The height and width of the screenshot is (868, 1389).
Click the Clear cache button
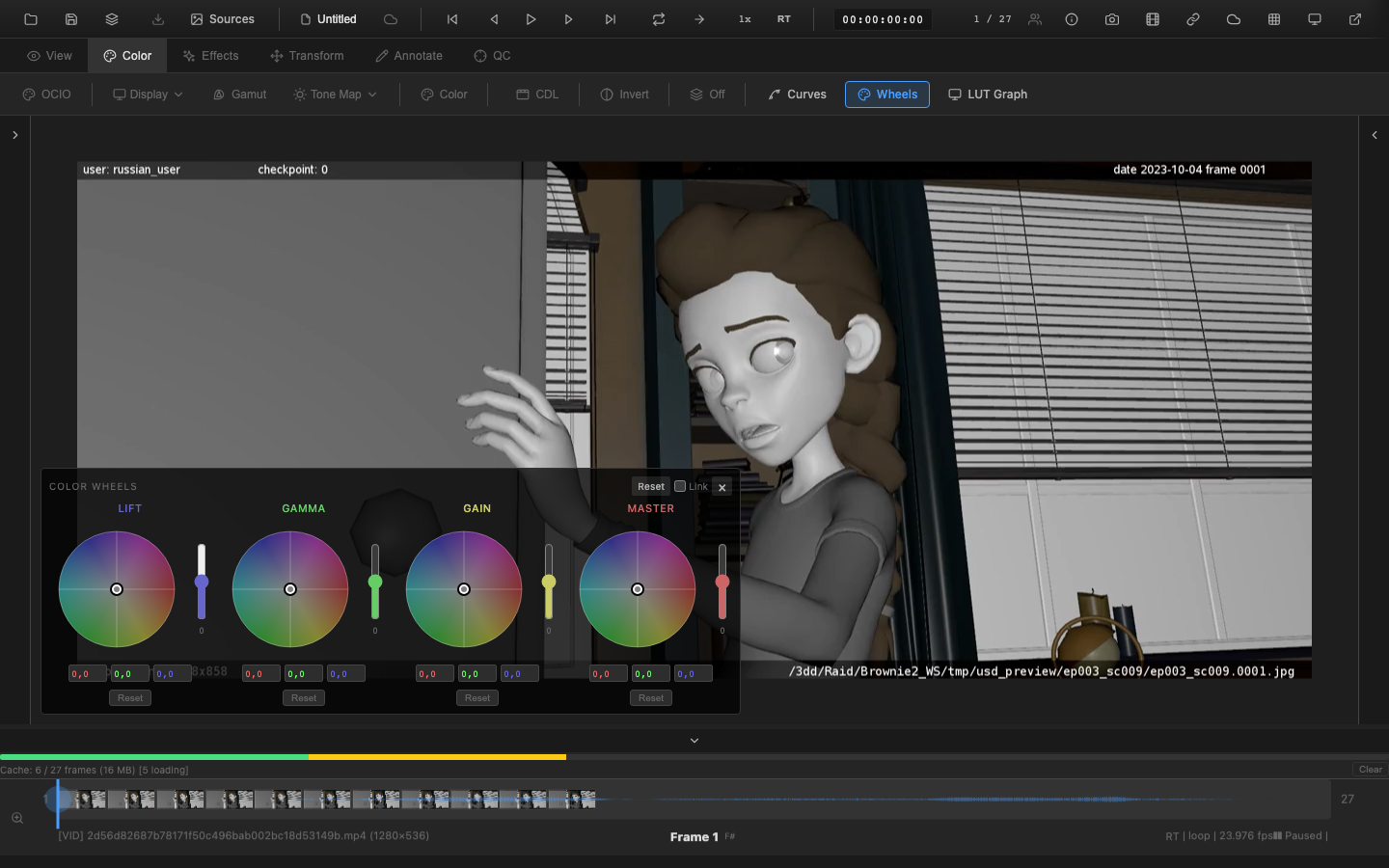tap(1369, 770)
